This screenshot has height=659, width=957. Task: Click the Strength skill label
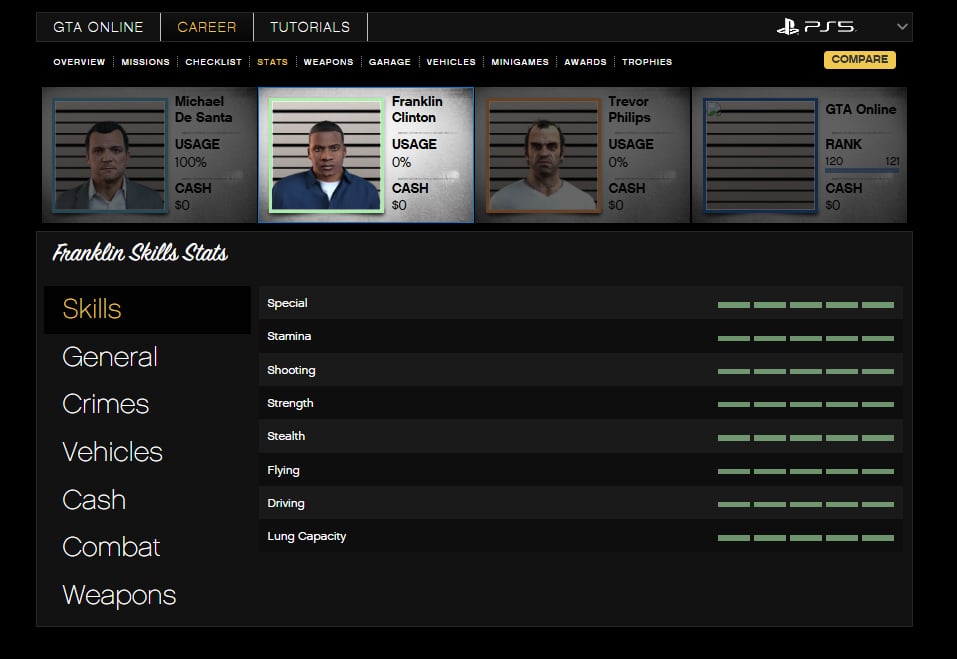pyautogui.click(x=291, y=403)
